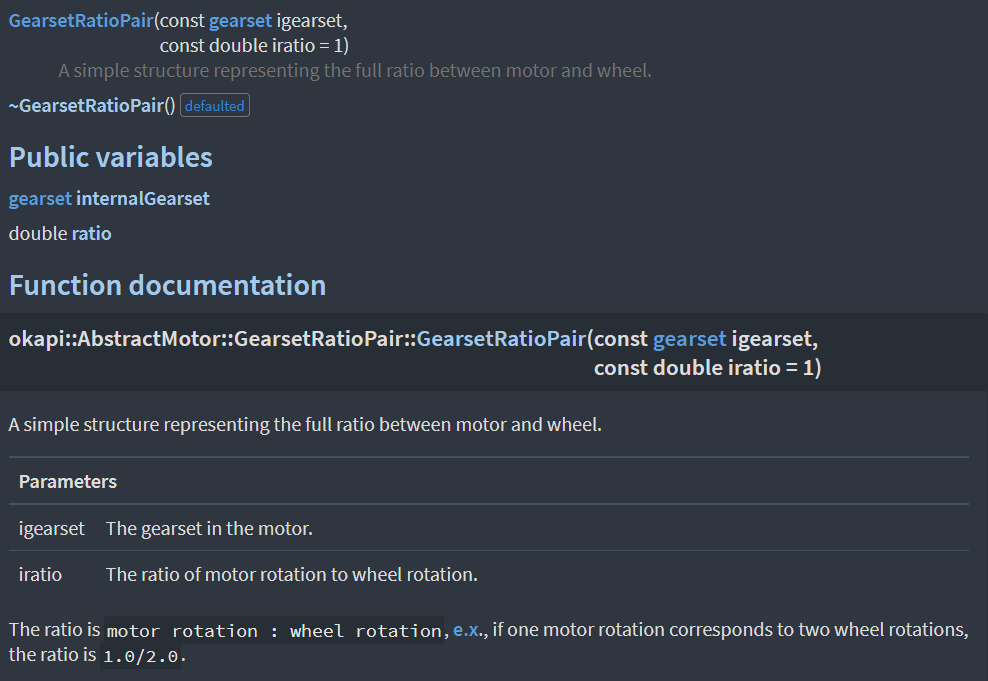Open the internalGearset variable link
This screenshot has height=681, width=988.
click(143, 199)
